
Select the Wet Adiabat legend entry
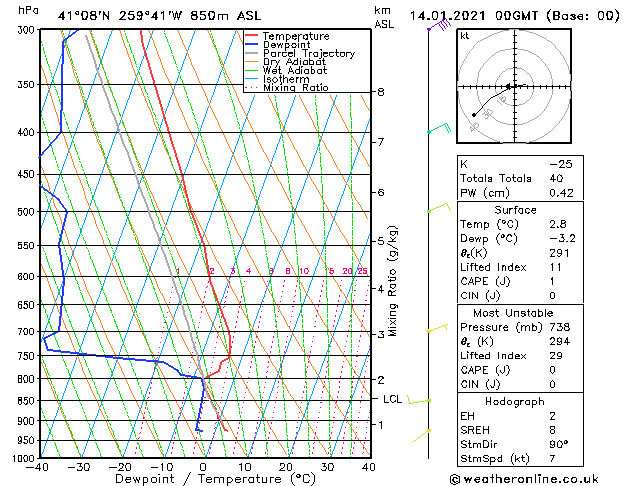coord(286,70)
